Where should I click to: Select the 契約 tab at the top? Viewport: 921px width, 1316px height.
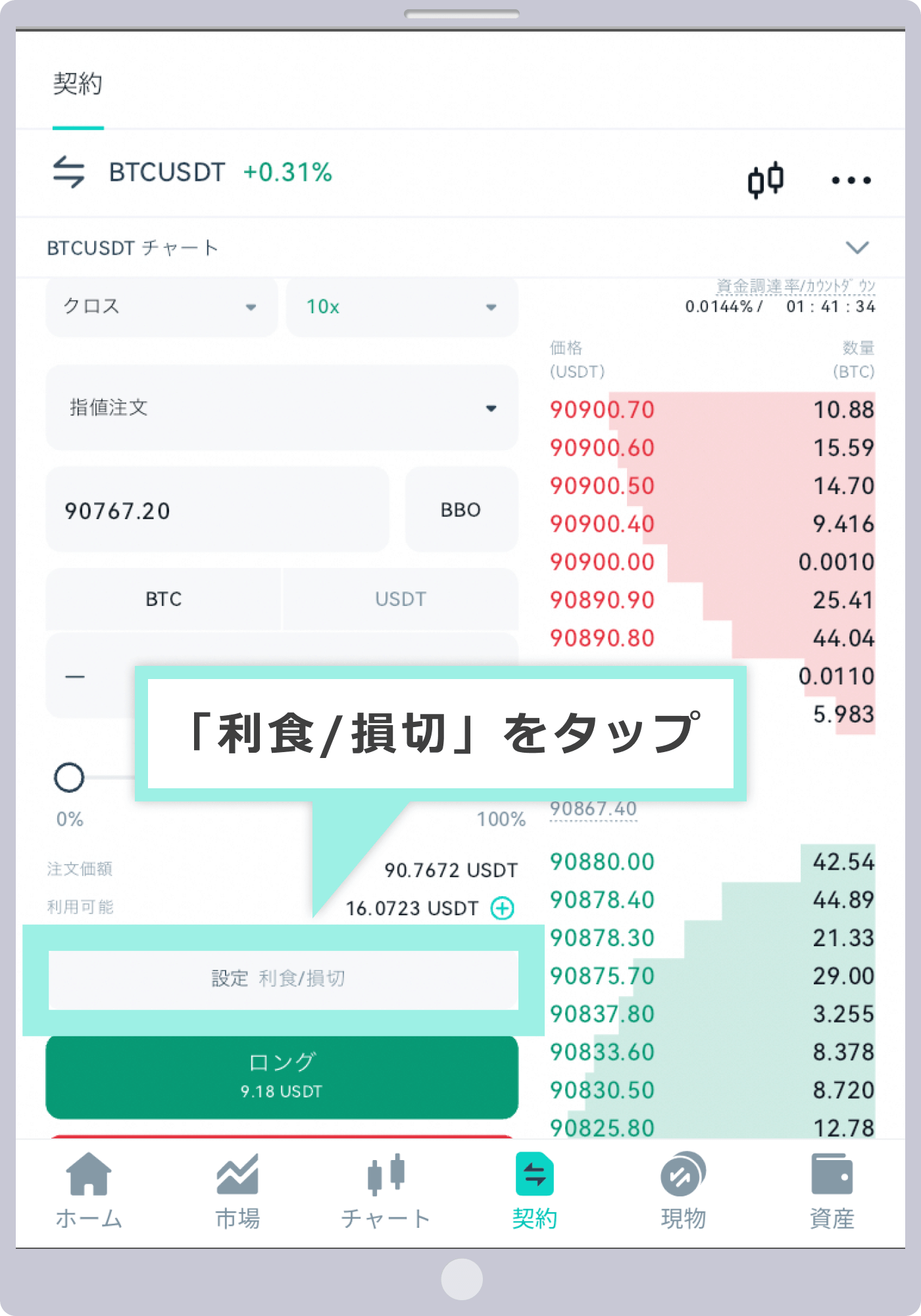(78, 84)
